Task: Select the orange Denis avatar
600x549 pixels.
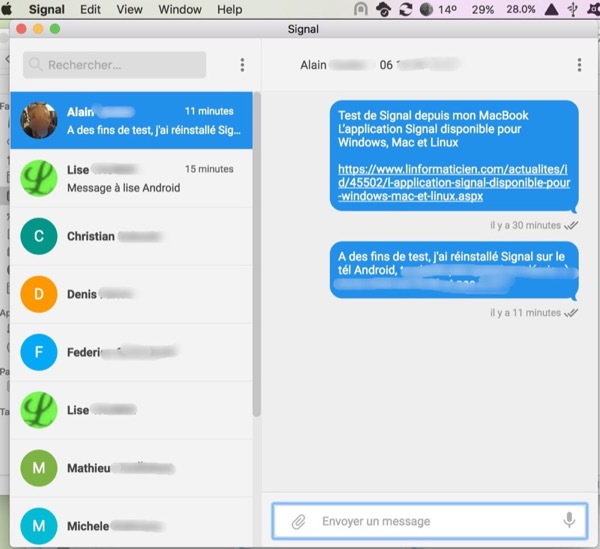Action: coord(39,295)
